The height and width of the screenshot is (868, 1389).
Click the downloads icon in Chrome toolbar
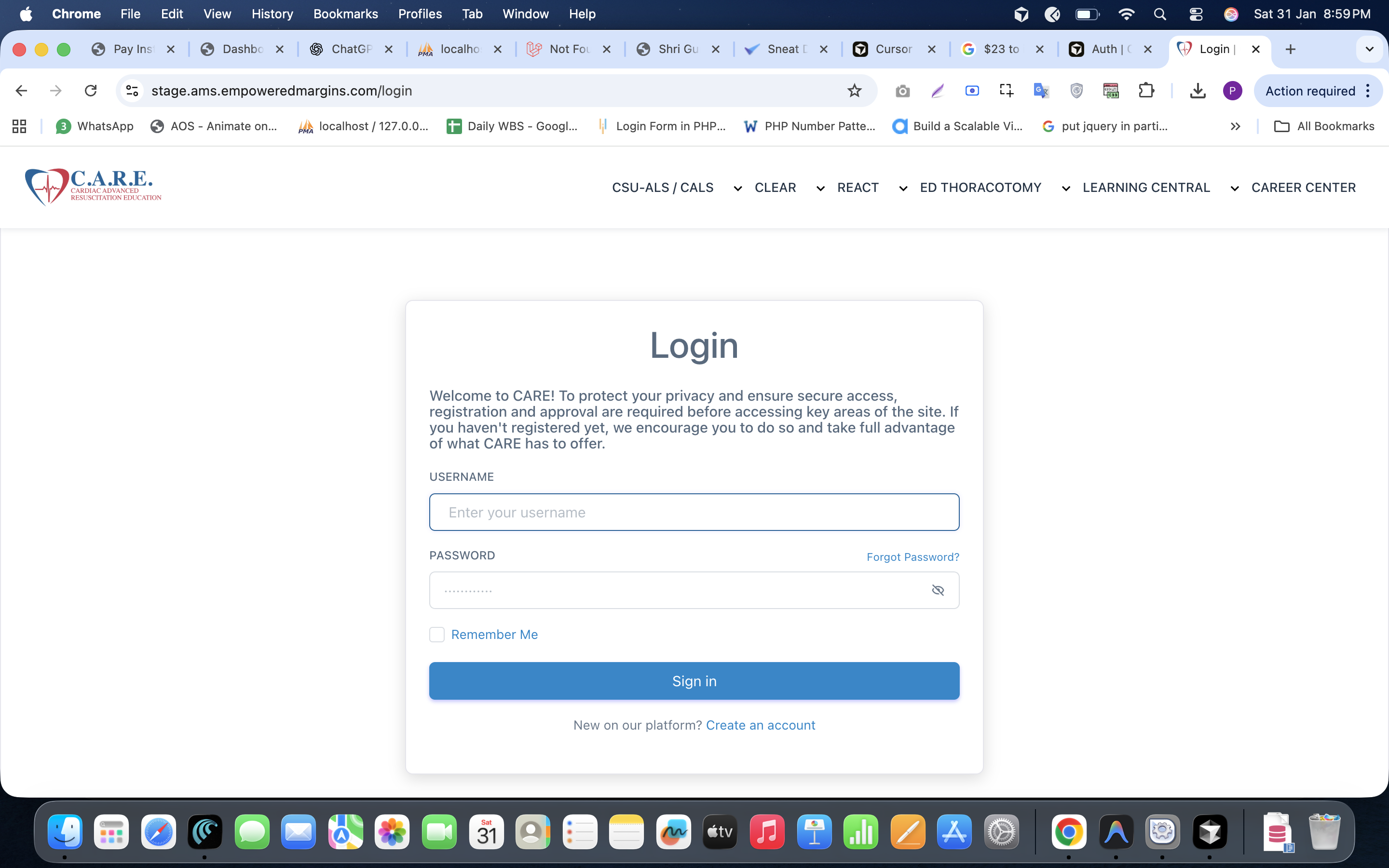click(1198, 91)
